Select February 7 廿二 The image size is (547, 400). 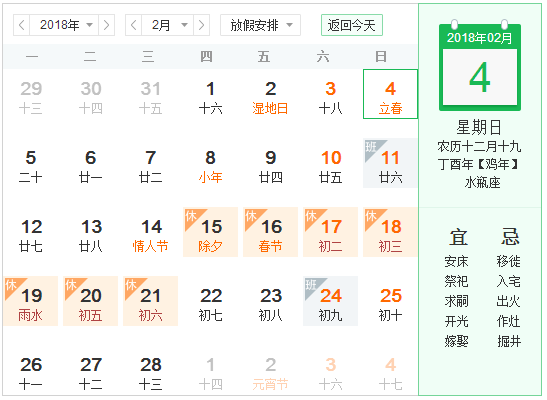(x=151, y=163)
